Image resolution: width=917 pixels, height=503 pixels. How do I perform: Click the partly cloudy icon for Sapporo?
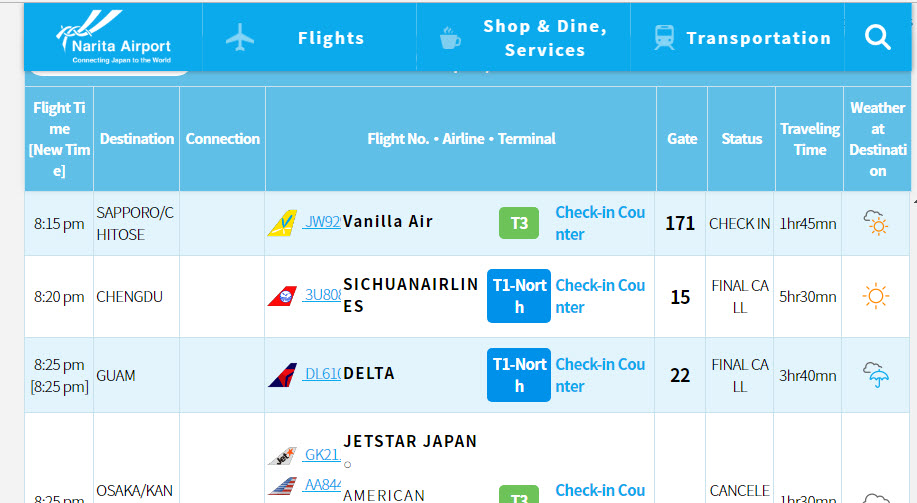pos(876,223)
